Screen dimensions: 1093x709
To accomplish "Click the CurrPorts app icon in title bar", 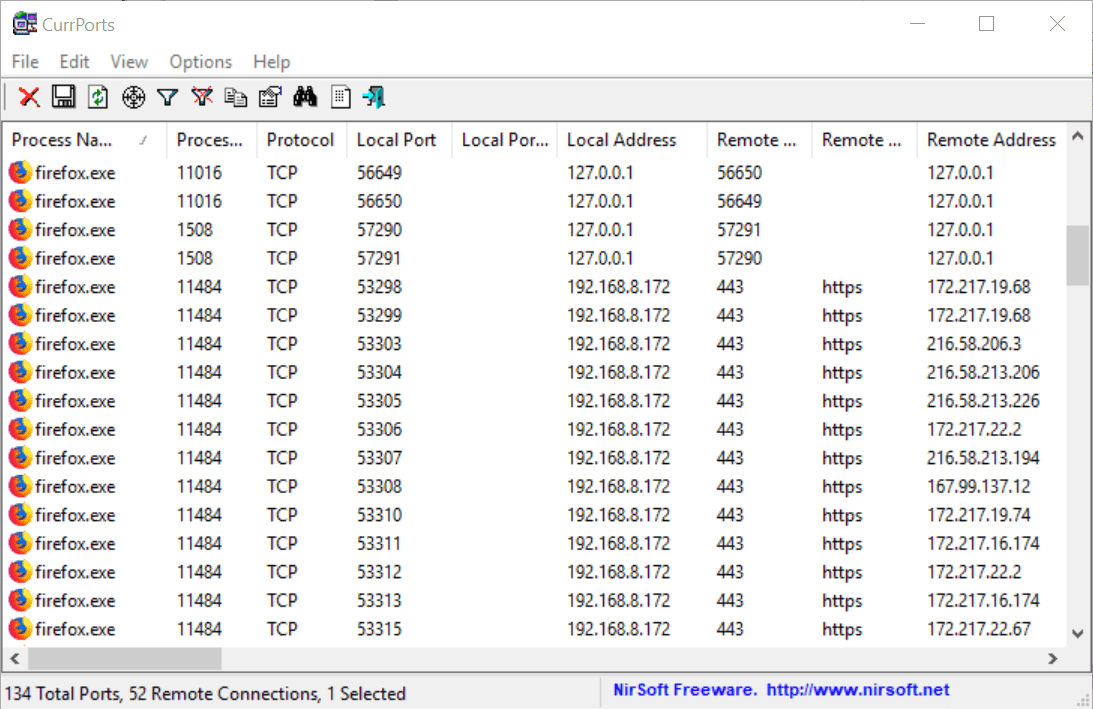I will pos(24,24).
